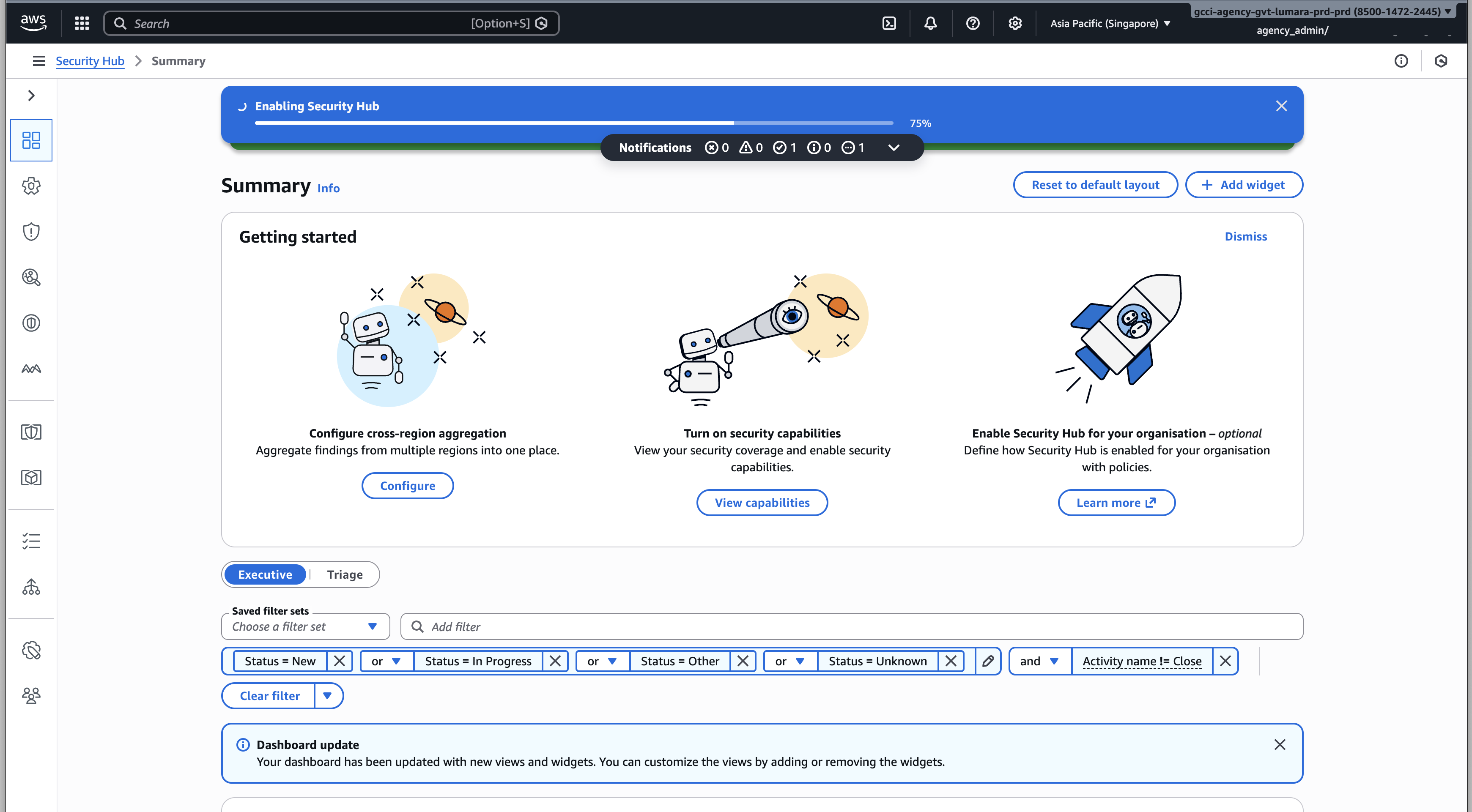Open the CloudShell terminal icon
The image size is (1472, 812).
(889, 23)
